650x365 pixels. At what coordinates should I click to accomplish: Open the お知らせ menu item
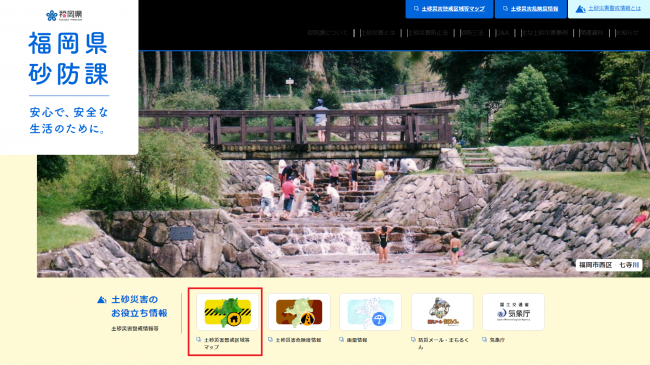(x=627, y=33)
